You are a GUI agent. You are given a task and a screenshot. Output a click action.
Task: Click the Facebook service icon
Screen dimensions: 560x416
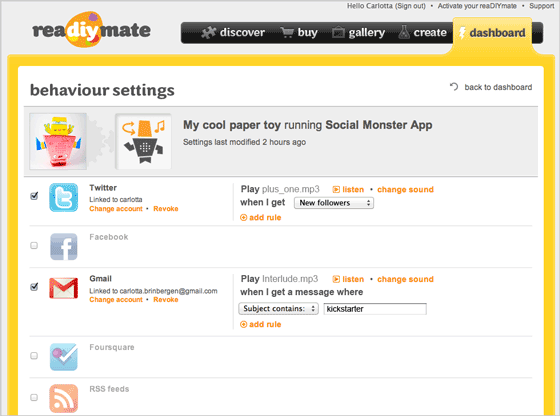pos(64,247)
